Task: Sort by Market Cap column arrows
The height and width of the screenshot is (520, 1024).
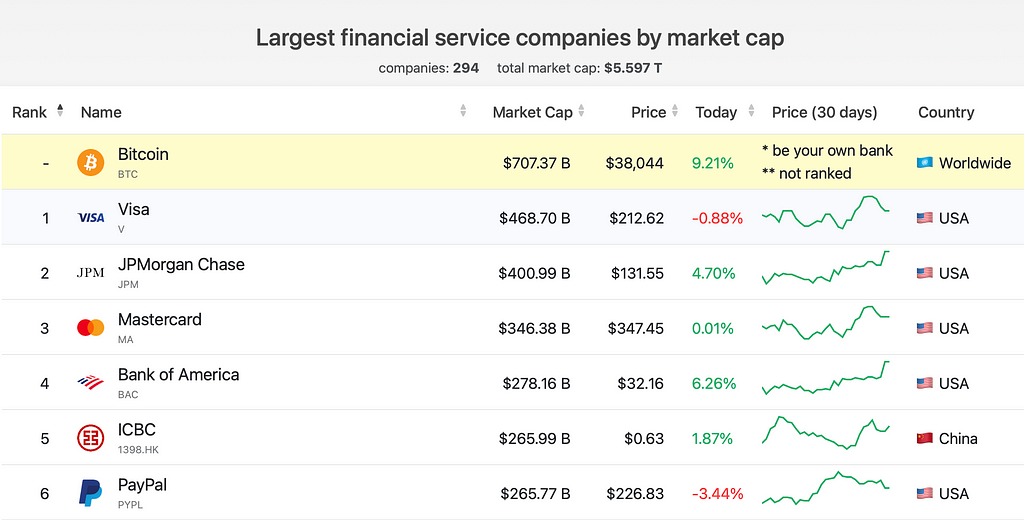Action: (581, 111)
